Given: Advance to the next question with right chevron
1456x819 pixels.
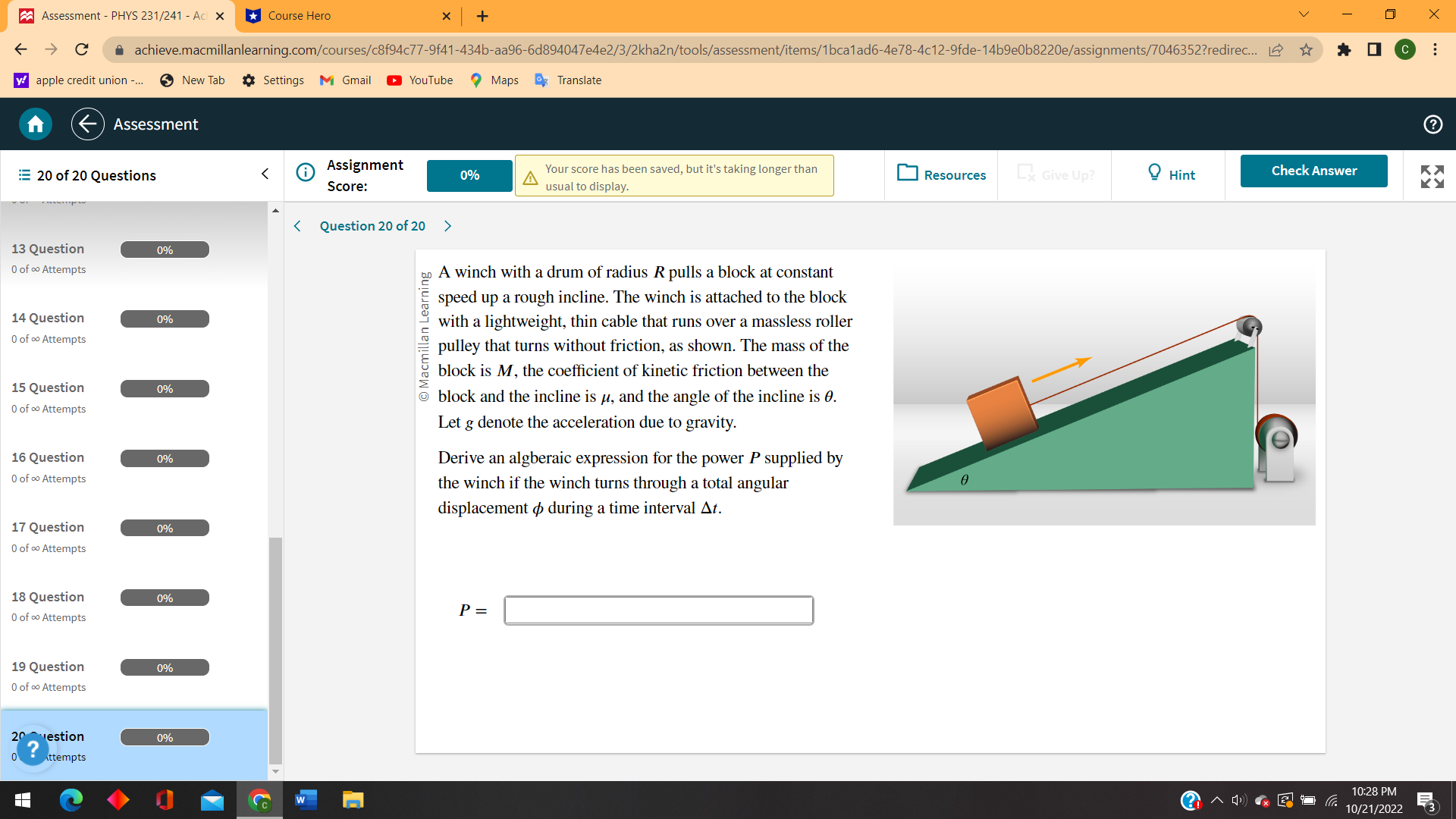Looking at the screenshot, I should click(447, 226).
